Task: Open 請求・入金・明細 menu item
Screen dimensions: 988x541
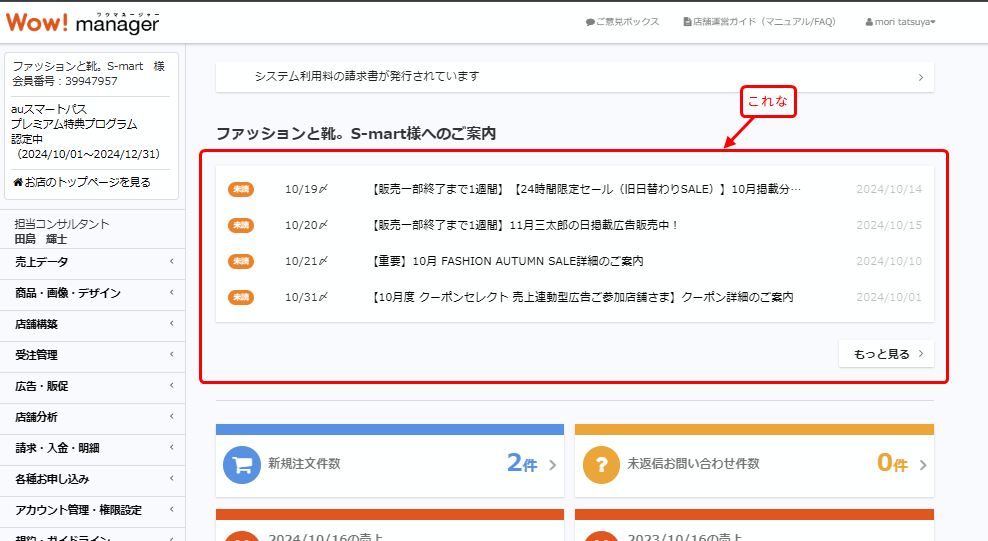Action: pyautogui.click(x=92, y=448)
